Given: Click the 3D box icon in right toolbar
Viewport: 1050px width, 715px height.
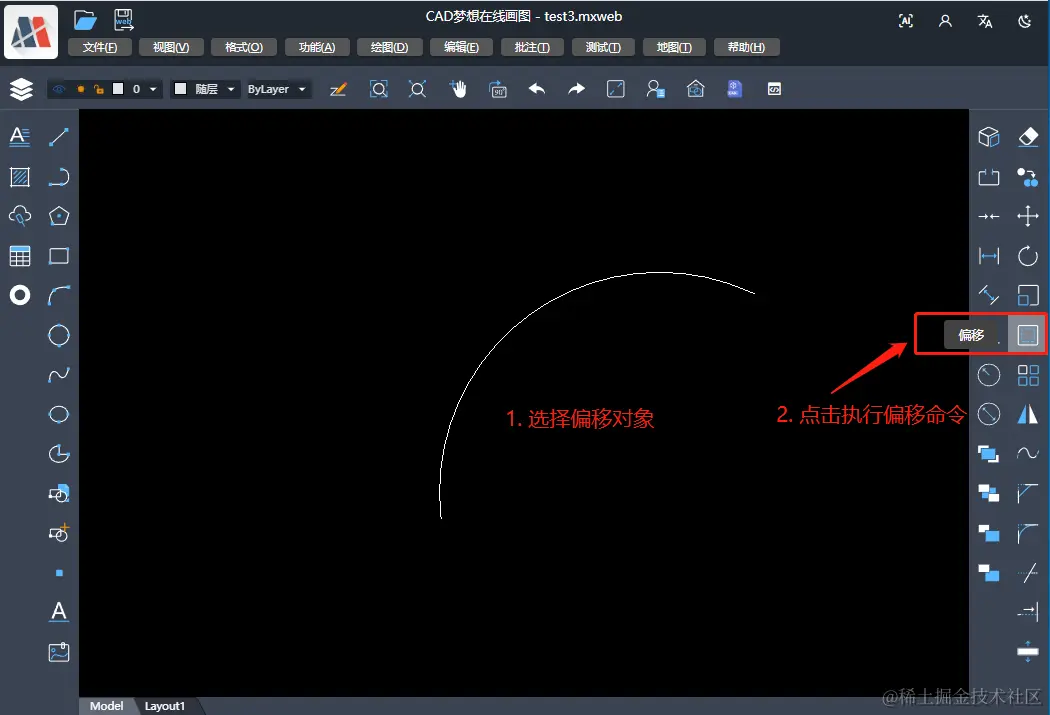Looking at the screenshot, I should (989, 137).
